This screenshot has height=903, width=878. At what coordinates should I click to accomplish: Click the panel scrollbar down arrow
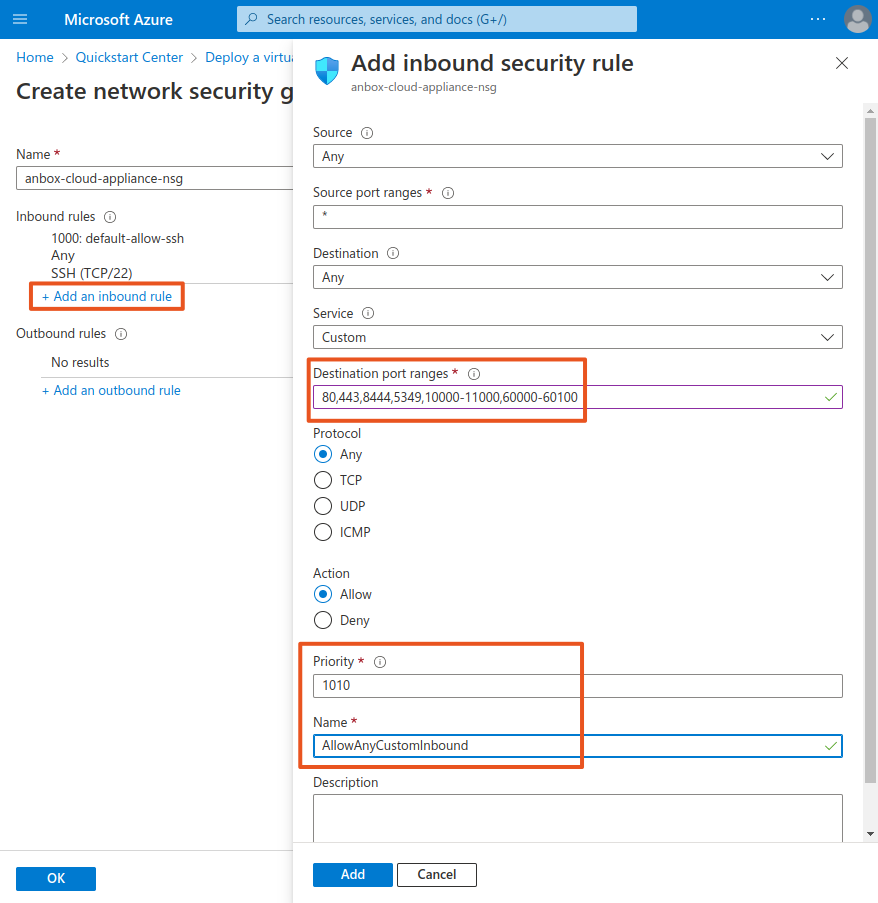870,834
